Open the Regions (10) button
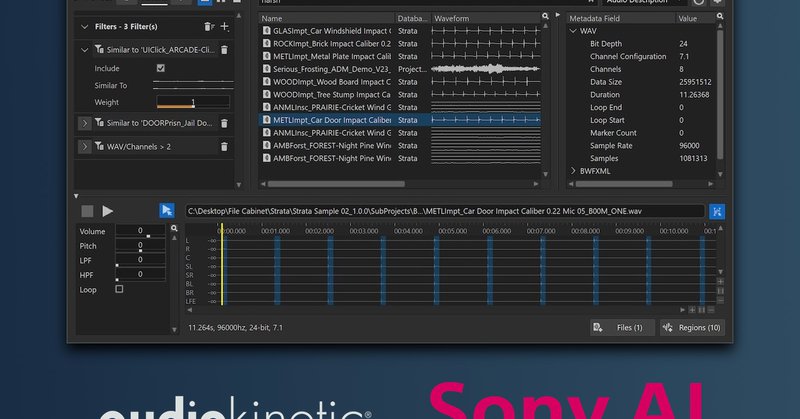800x419 pixels. 692,328
